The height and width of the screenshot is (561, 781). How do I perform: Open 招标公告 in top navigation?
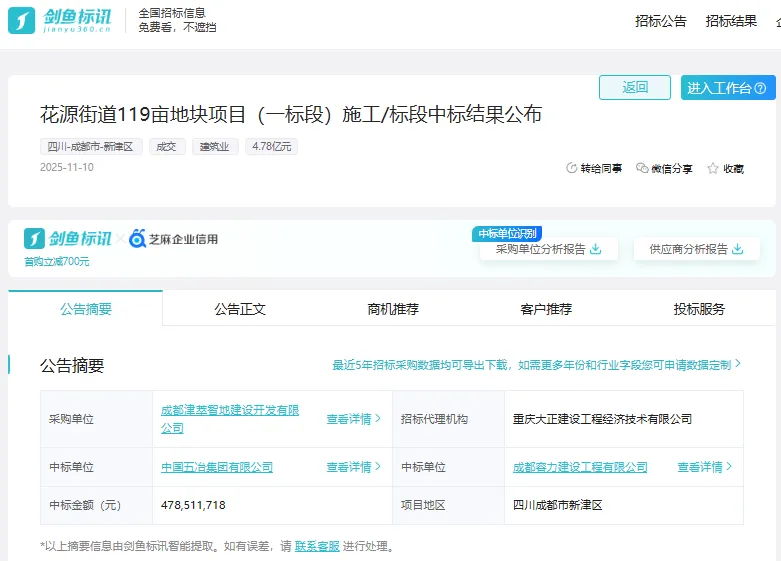click(x=661, y=21)
